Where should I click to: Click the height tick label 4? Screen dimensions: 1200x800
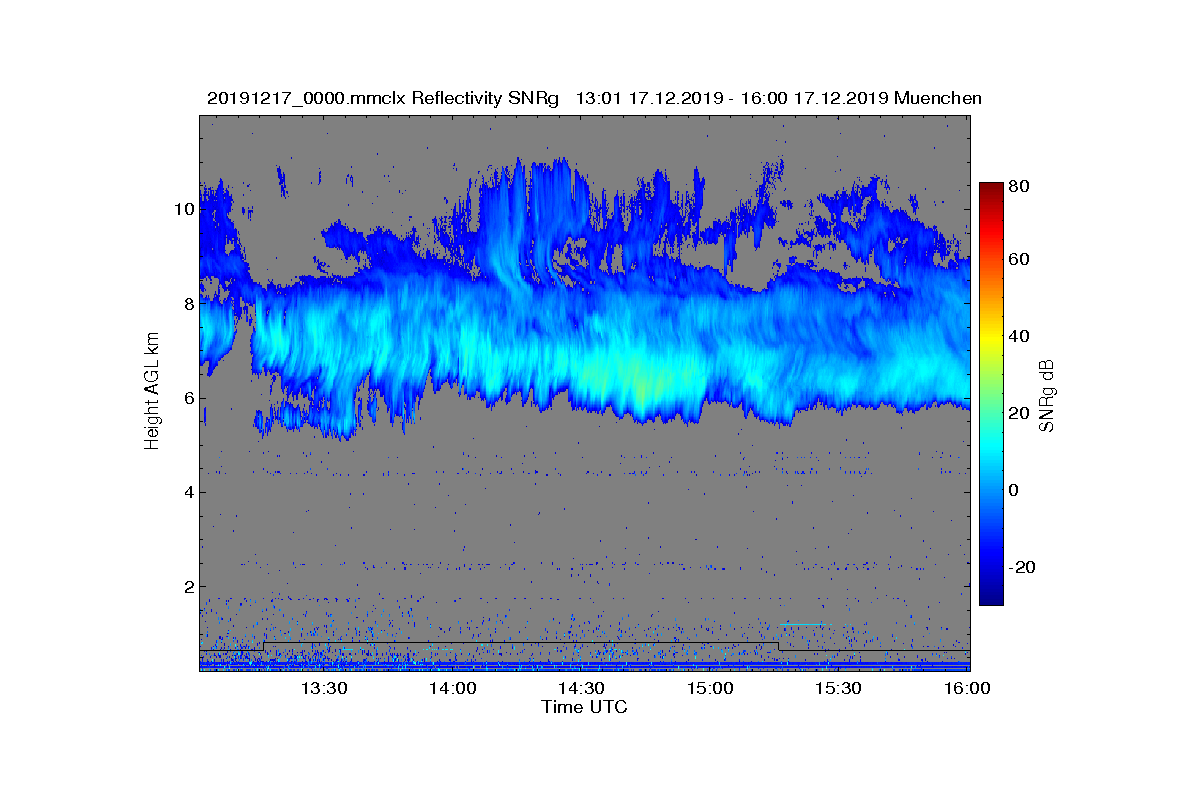coord(187,492)
